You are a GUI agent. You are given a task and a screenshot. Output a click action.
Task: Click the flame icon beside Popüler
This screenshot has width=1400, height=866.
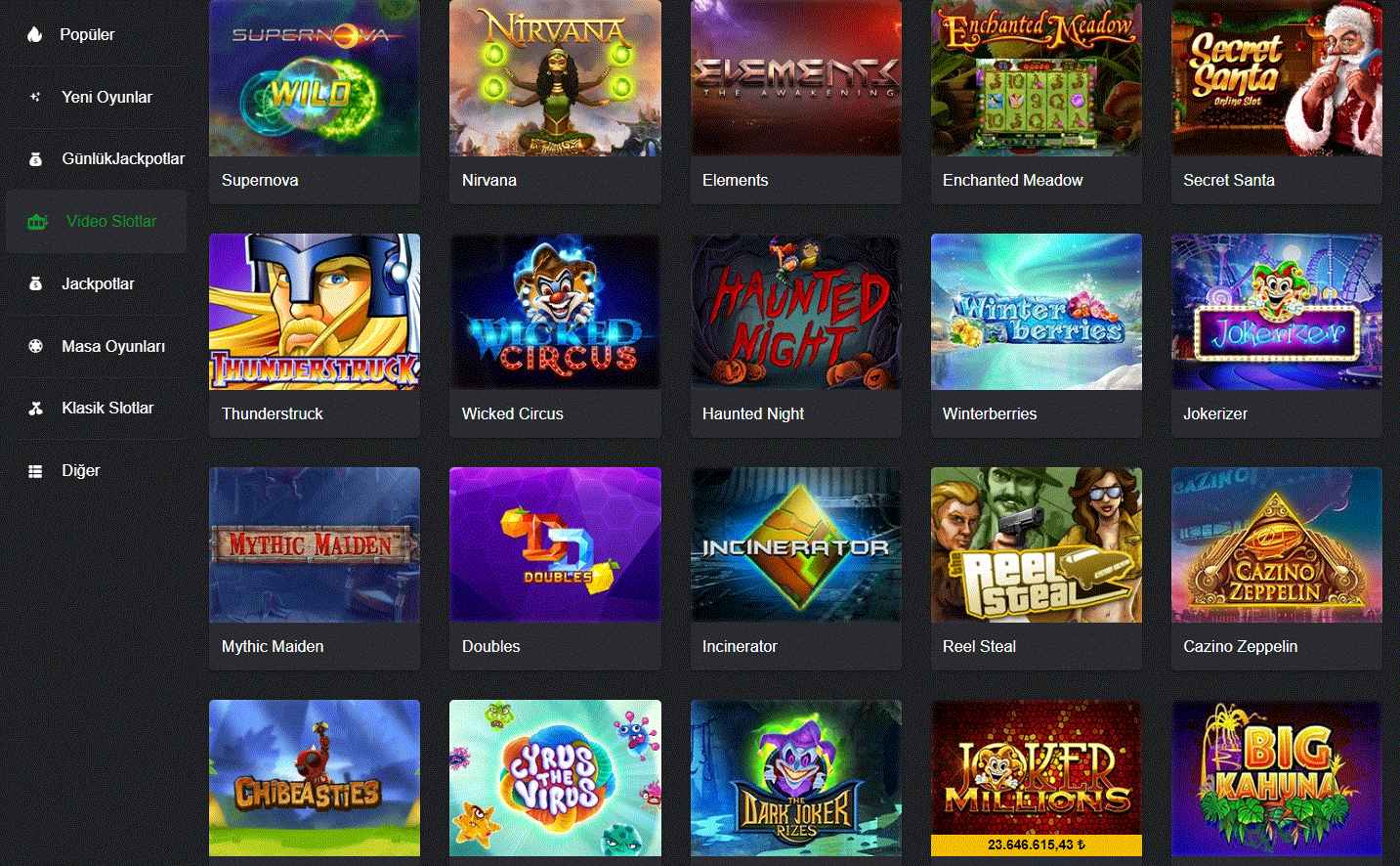(x=35, y=34)
